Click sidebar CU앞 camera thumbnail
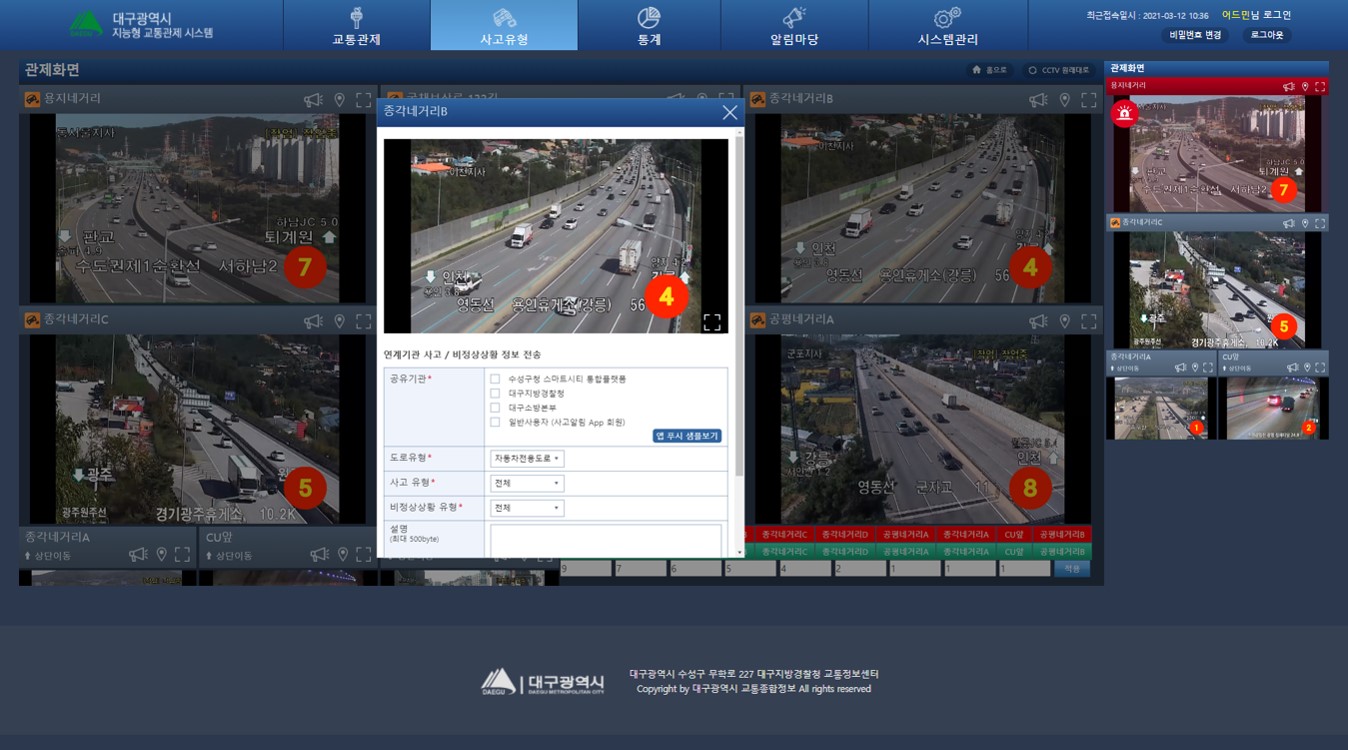The height and width of the screenshot is (750, 1348). coord(1272,408)
